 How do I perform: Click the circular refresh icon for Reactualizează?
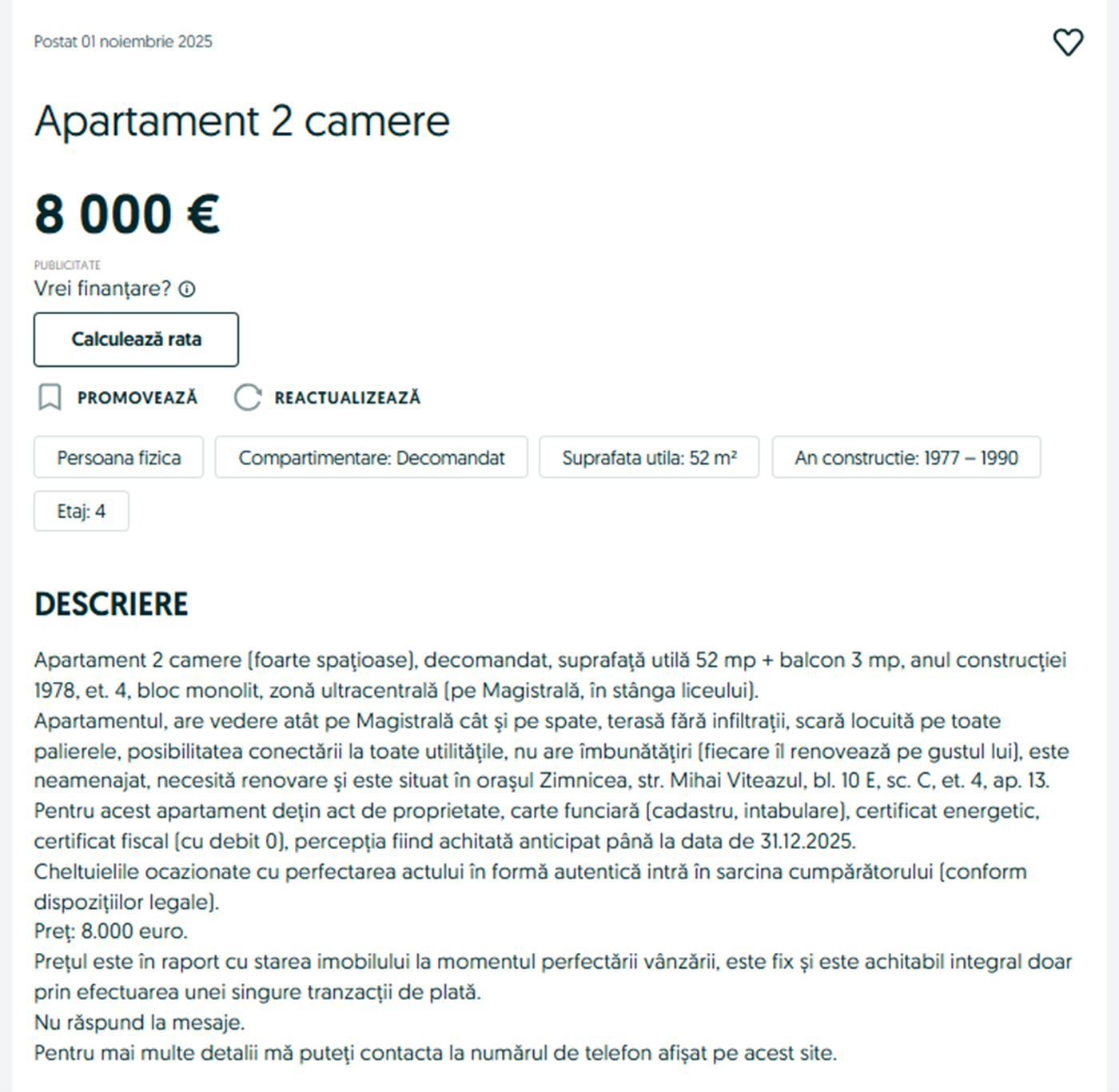[248, 397]
